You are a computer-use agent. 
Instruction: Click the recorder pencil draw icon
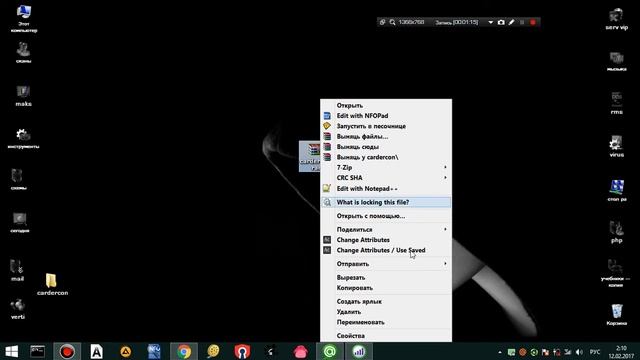tap(511, 22)
